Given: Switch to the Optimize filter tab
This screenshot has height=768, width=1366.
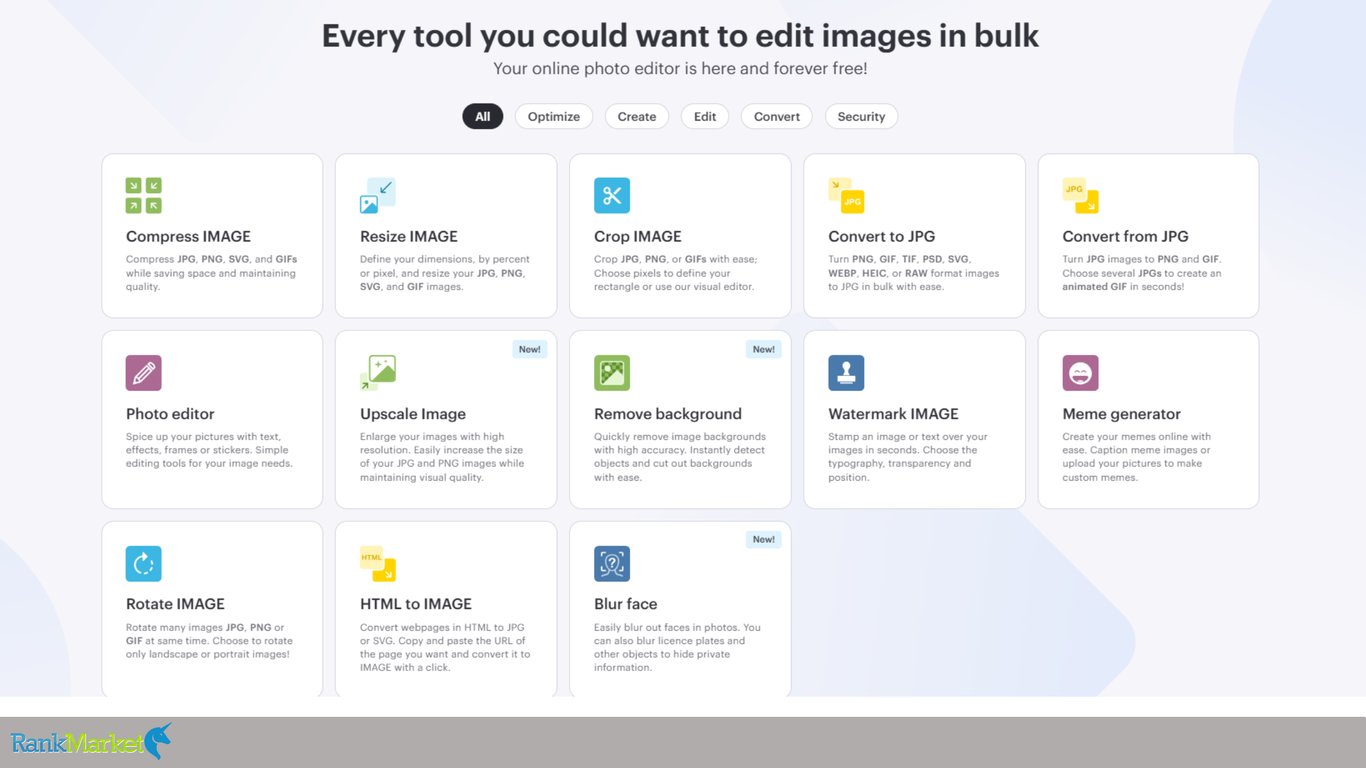Looking at the screenshot, I should point(554,117).
